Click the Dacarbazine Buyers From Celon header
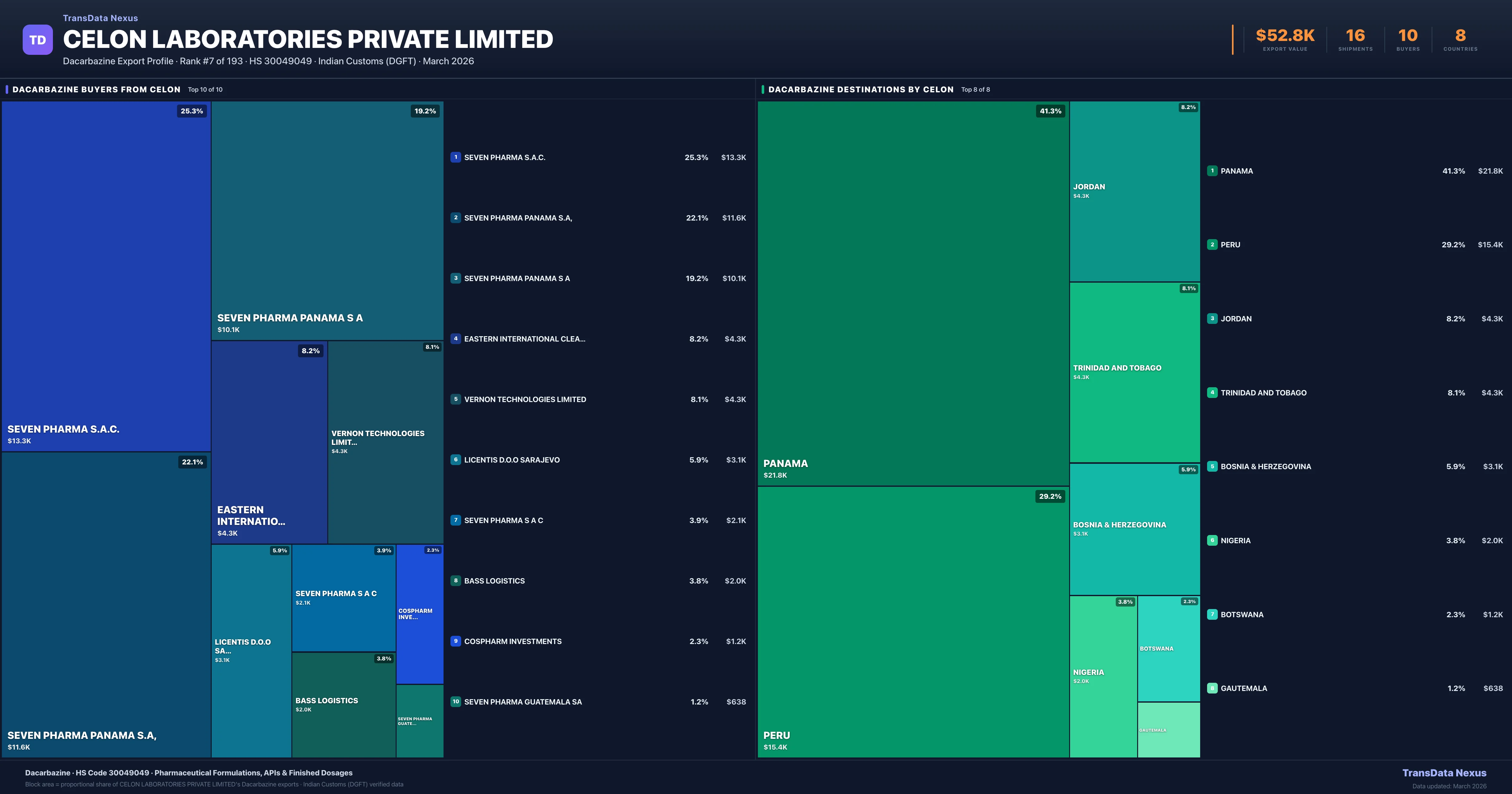1512x794 pixels. 96,89
